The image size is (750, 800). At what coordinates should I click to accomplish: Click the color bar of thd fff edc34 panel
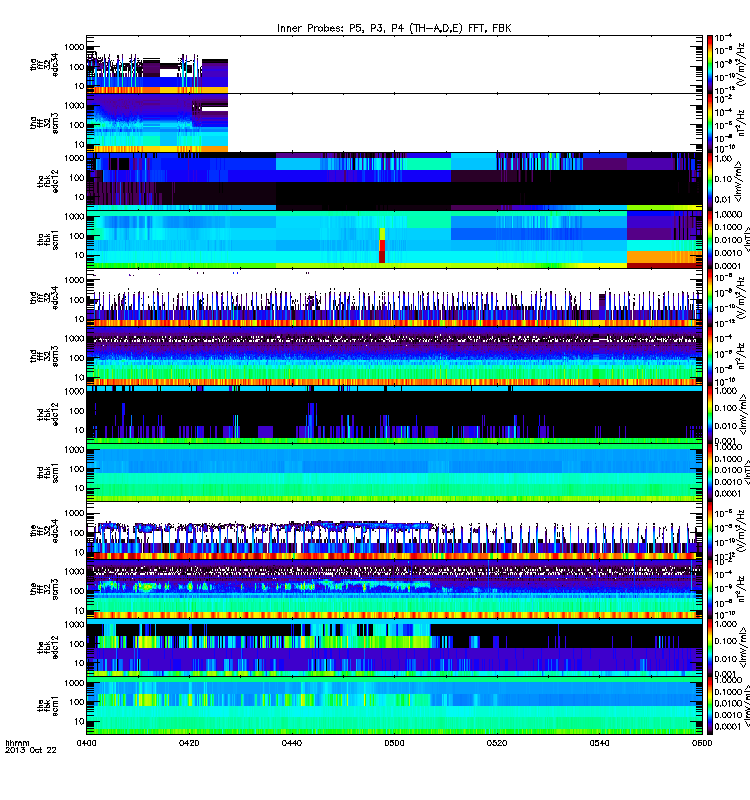(x=710, y=297)
